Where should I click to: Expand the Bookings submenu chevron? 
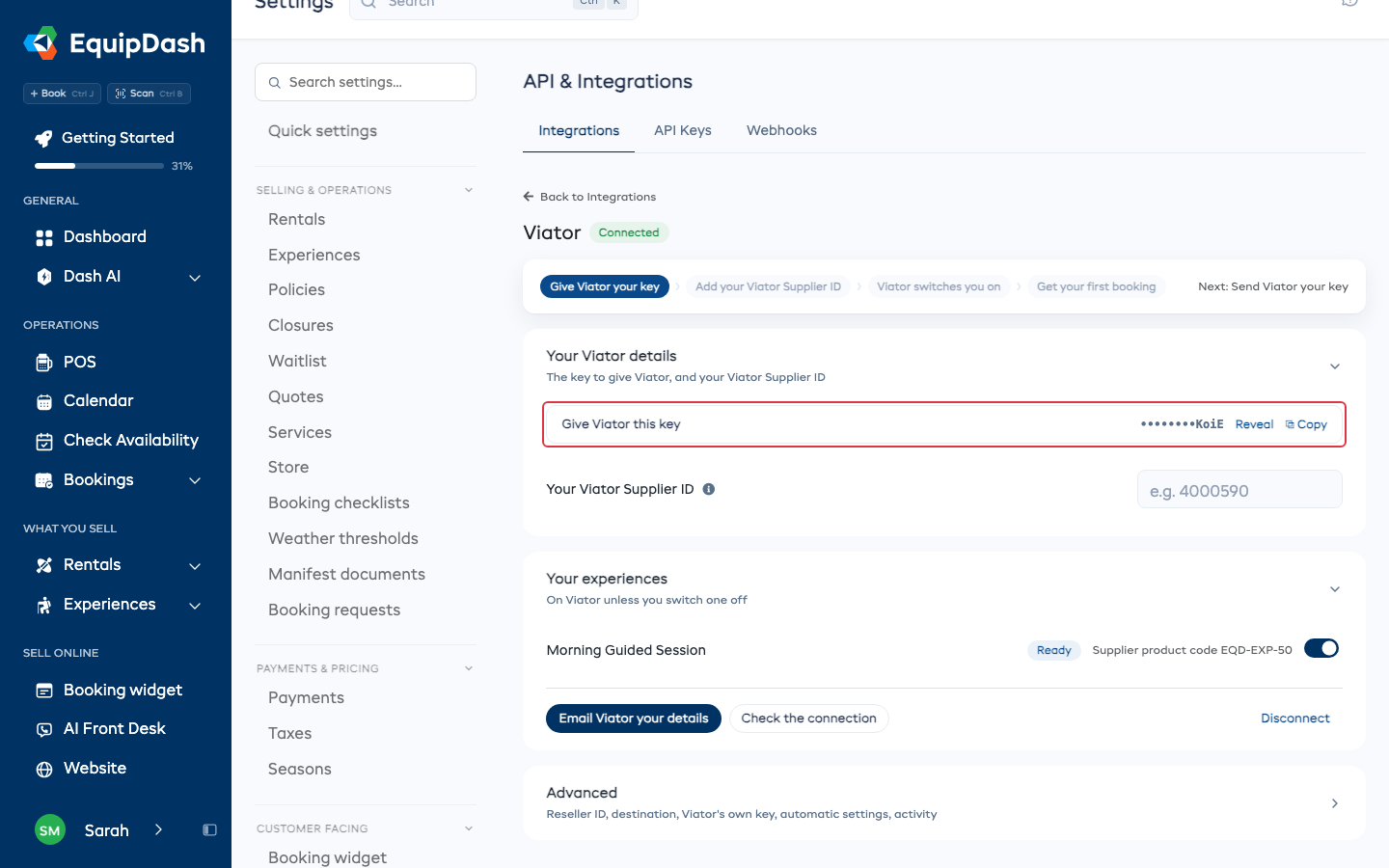[x=195, y=480]
